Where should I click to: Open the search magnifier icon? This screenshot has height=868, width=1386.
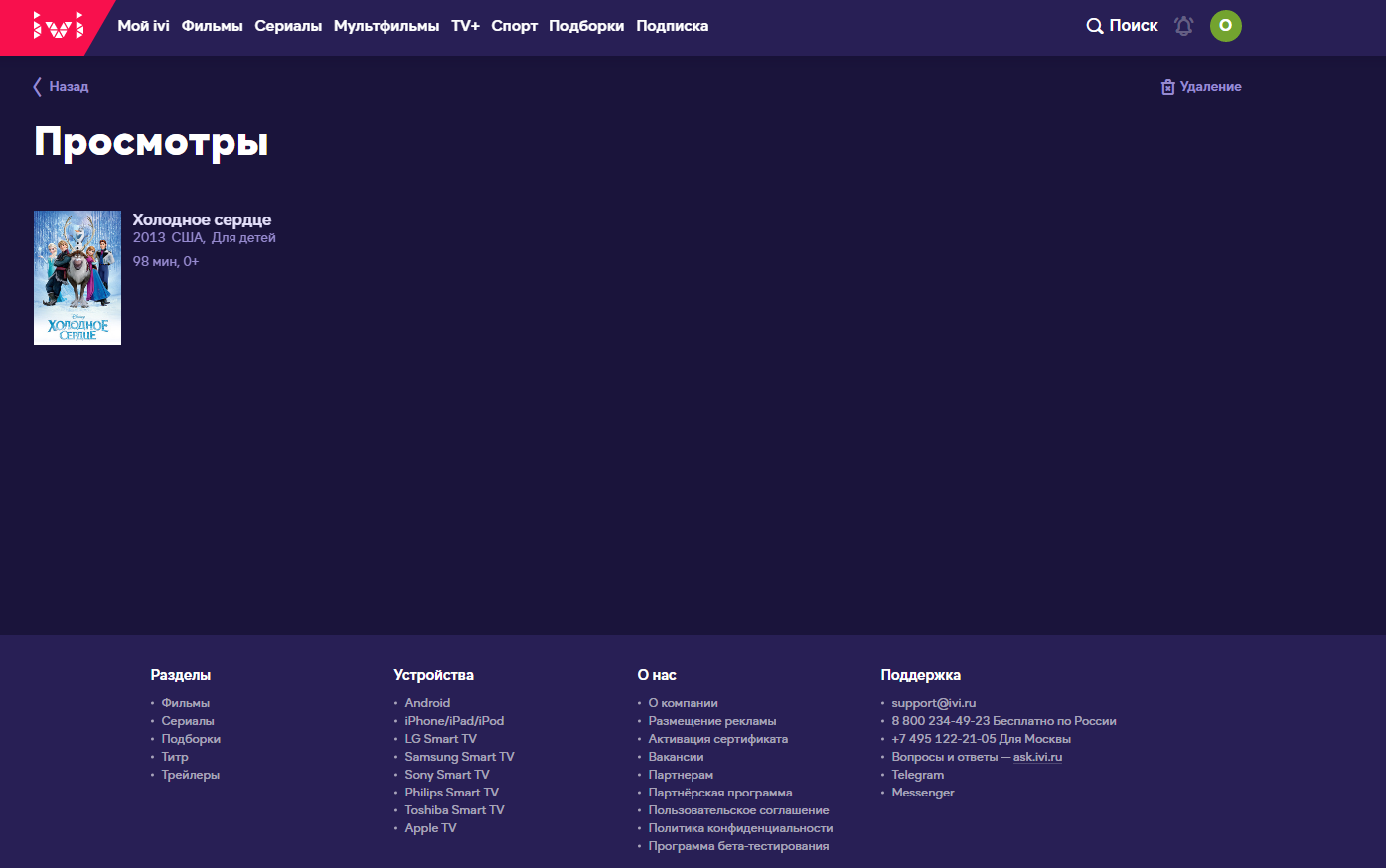(x=1095, y=26)
